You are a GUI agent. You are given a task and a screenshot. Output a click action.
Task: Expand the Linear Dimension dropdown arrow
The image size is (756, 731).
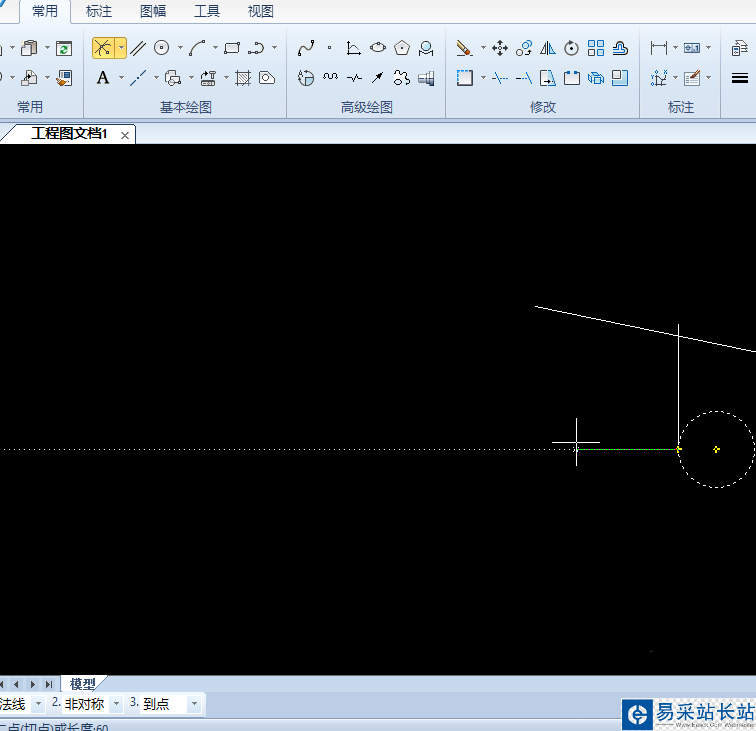tap(675, 48)
